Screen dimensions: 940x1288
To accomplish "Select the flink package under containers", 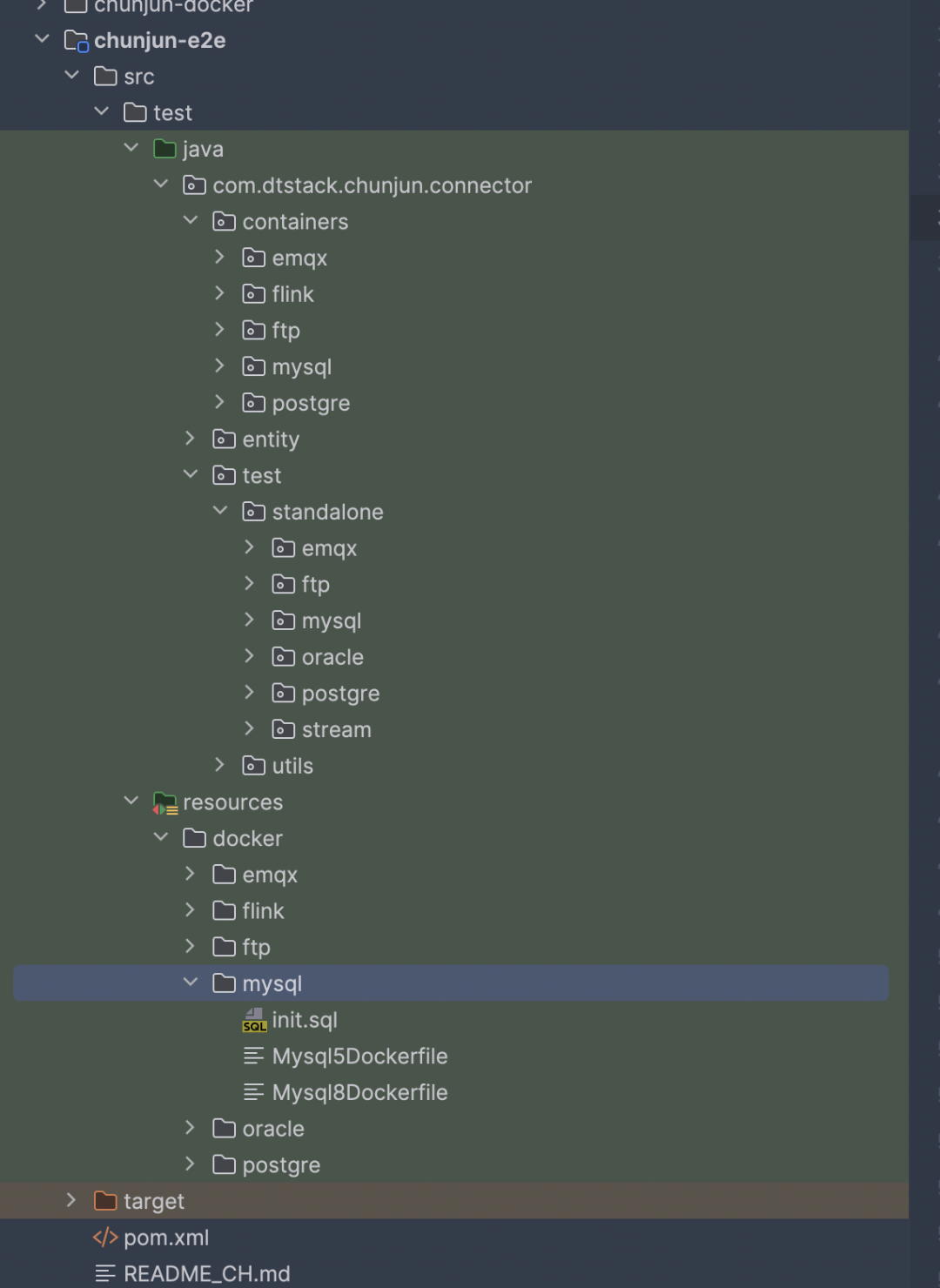I will tap(292, 294).
